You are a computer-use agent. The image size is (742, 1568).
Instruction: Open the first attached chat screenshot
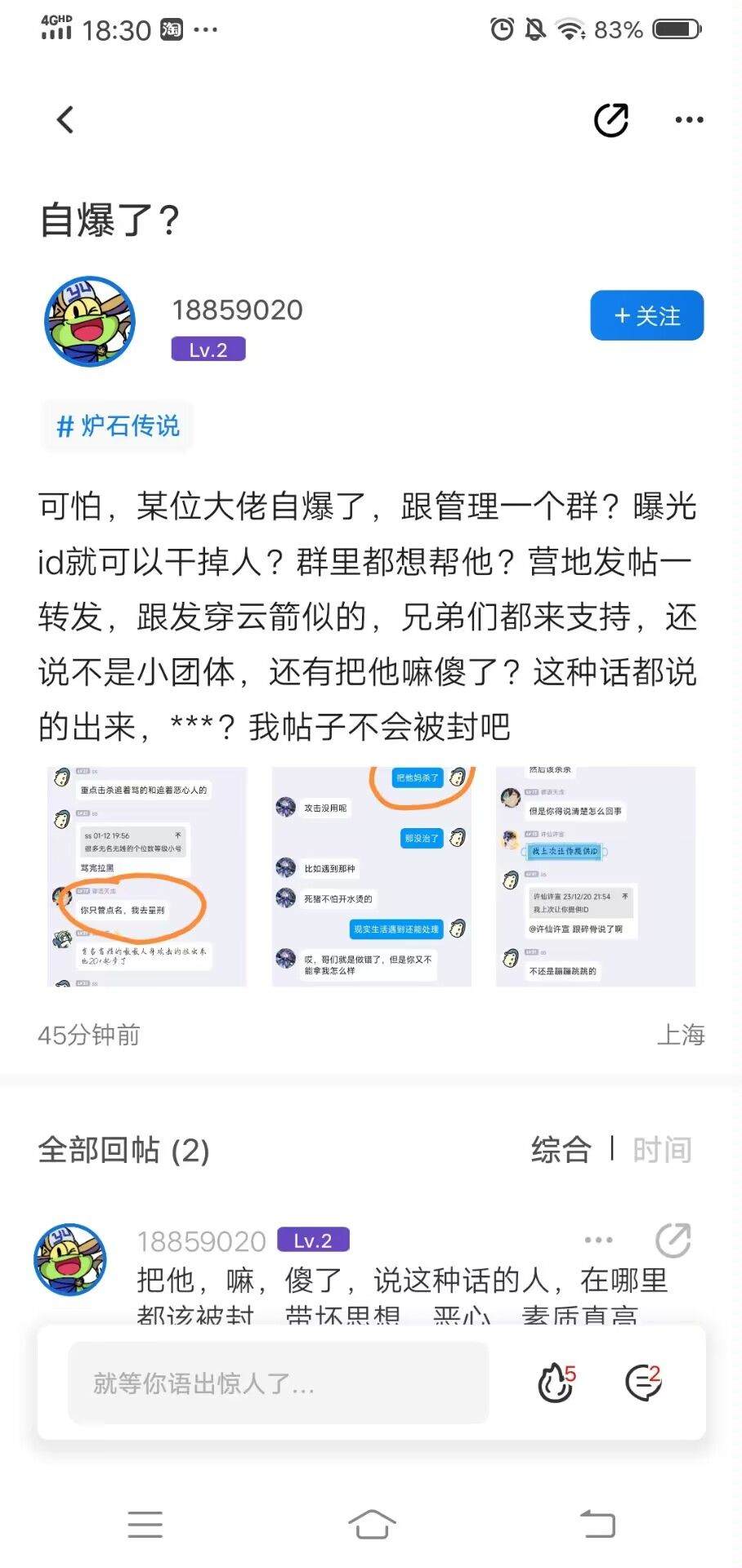click(147, 876)
